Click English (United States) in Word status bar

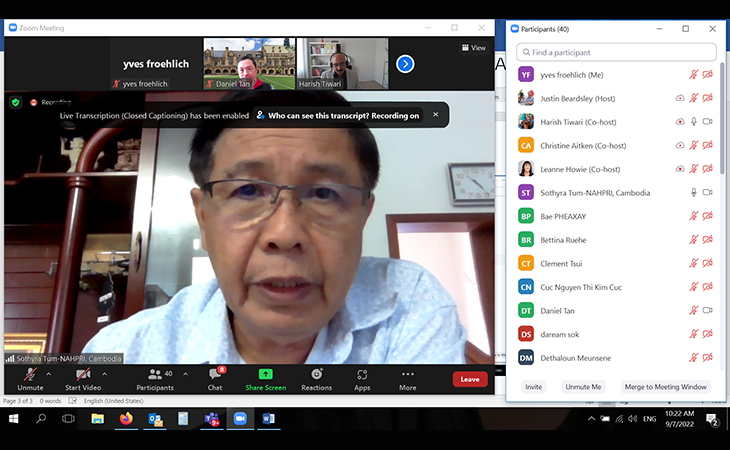click(113, 401)
